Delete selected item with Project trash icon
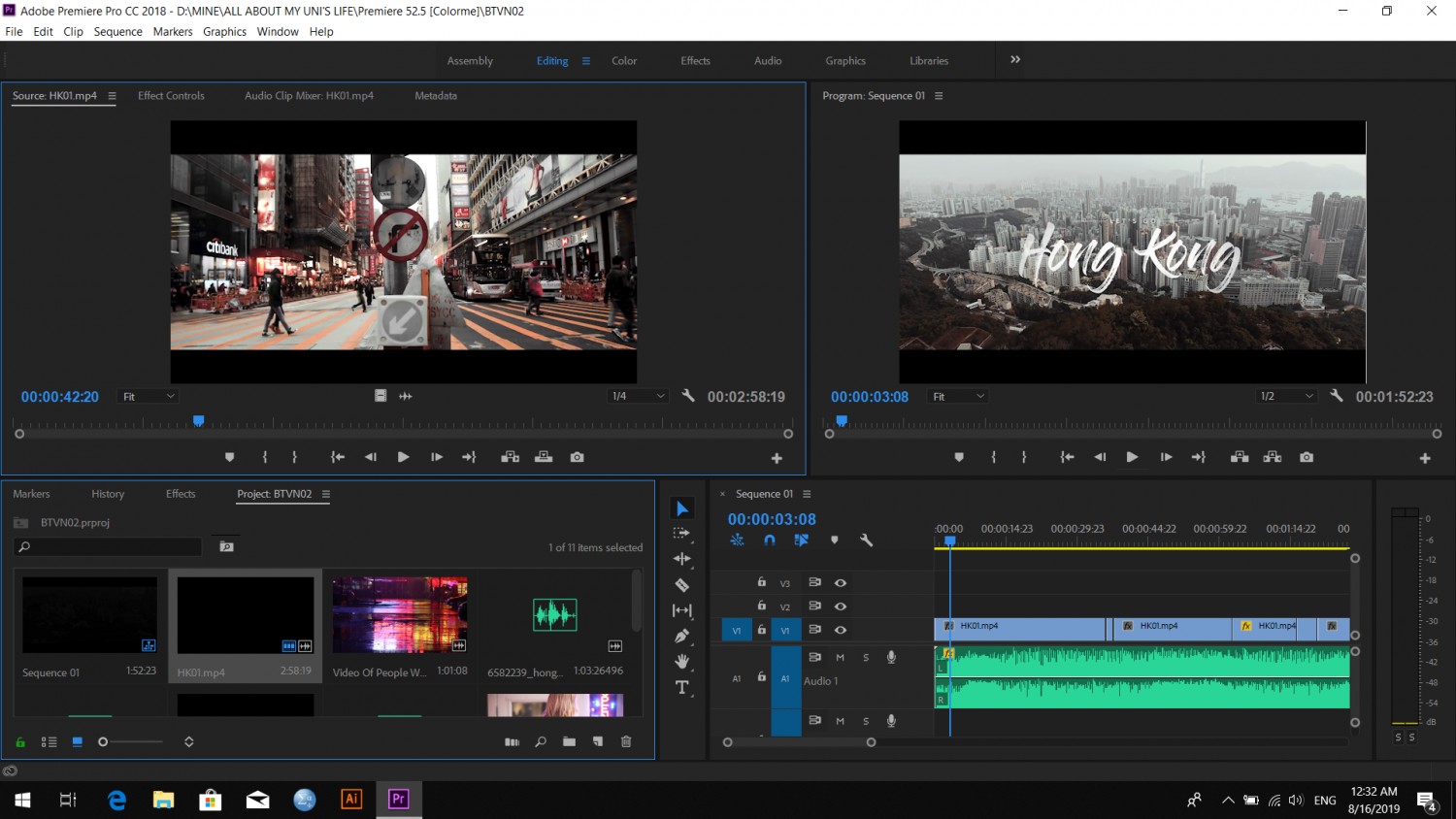This screenshot has width=1456, height=819. click(626, 741)
